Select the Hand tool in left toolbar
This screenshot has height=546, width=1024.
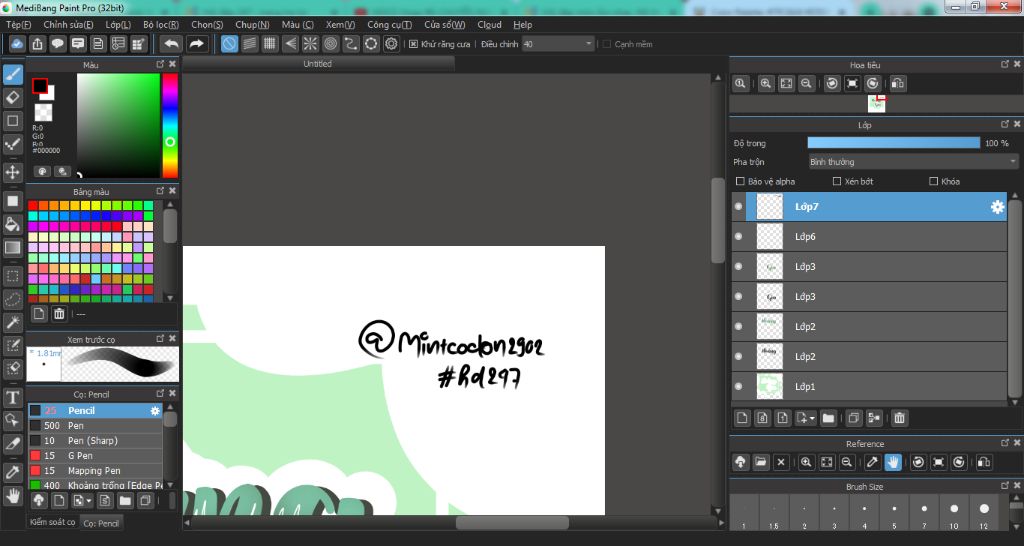(x=12, y=496)
